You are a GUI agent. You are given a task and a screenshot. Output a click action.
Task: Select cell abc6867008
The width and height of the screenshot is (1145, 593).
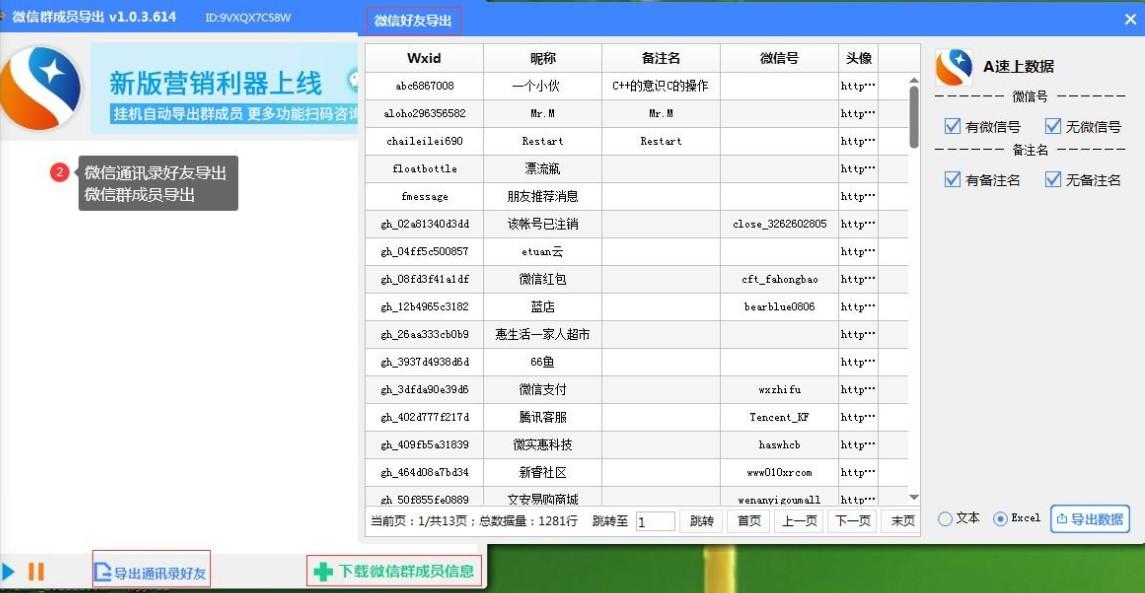[424, 86]
